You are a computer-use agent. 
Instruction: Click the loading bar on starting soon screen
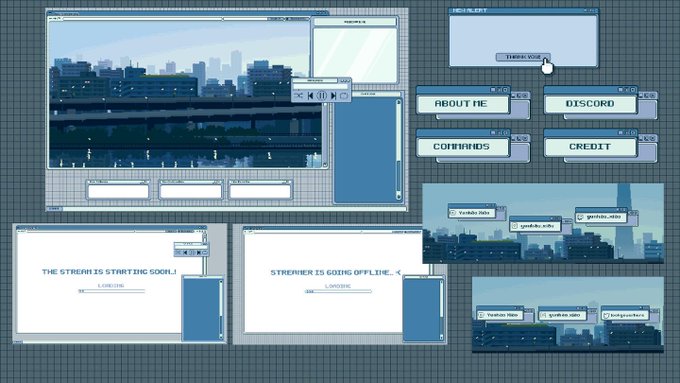click(x=111, y=291)
